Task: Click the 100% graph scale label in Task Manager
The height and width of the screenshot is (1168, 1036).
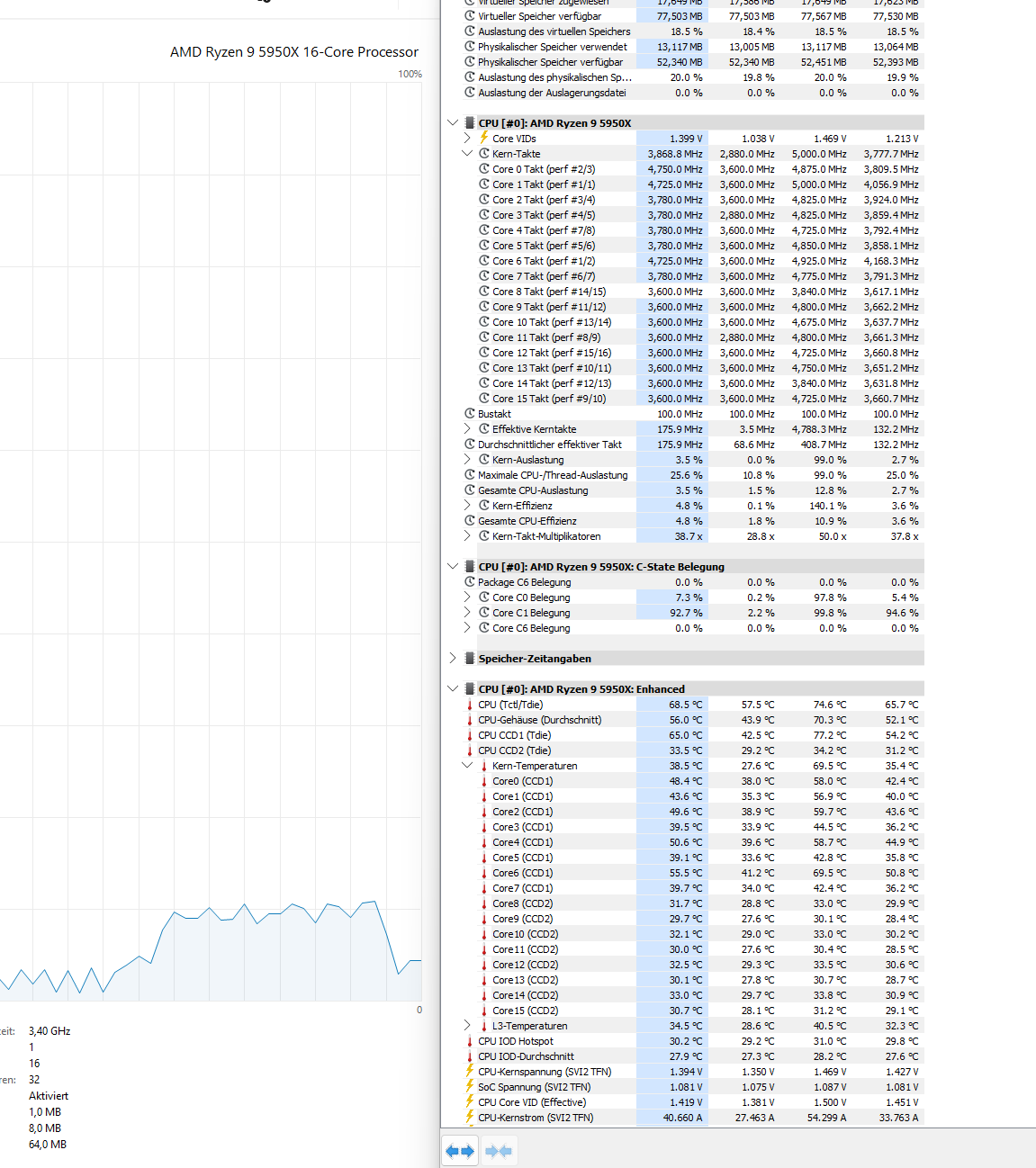Action: tap(410, 74)
